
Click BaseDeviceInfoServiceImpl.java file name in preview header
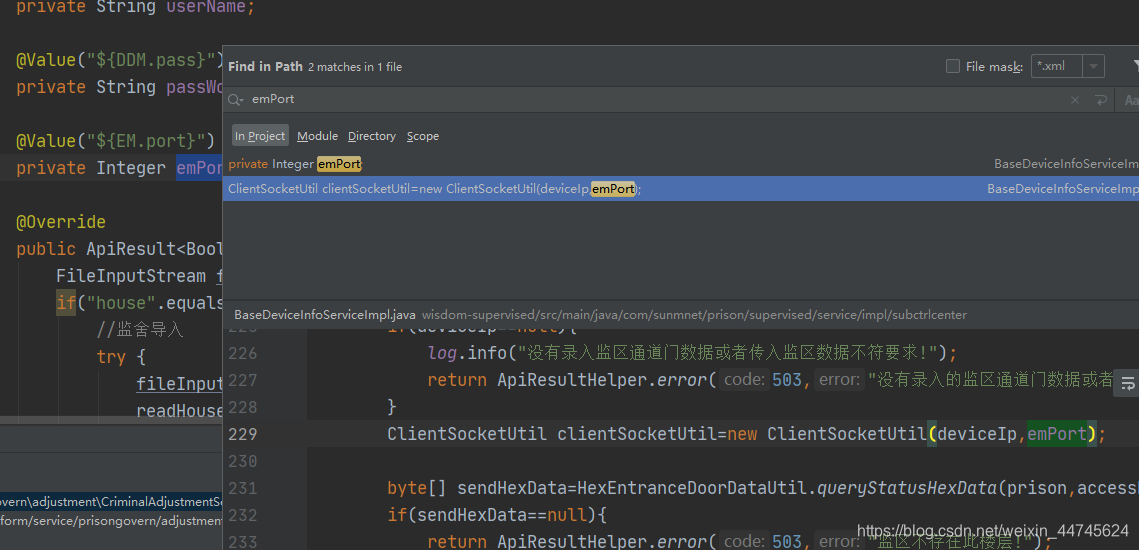325,315
